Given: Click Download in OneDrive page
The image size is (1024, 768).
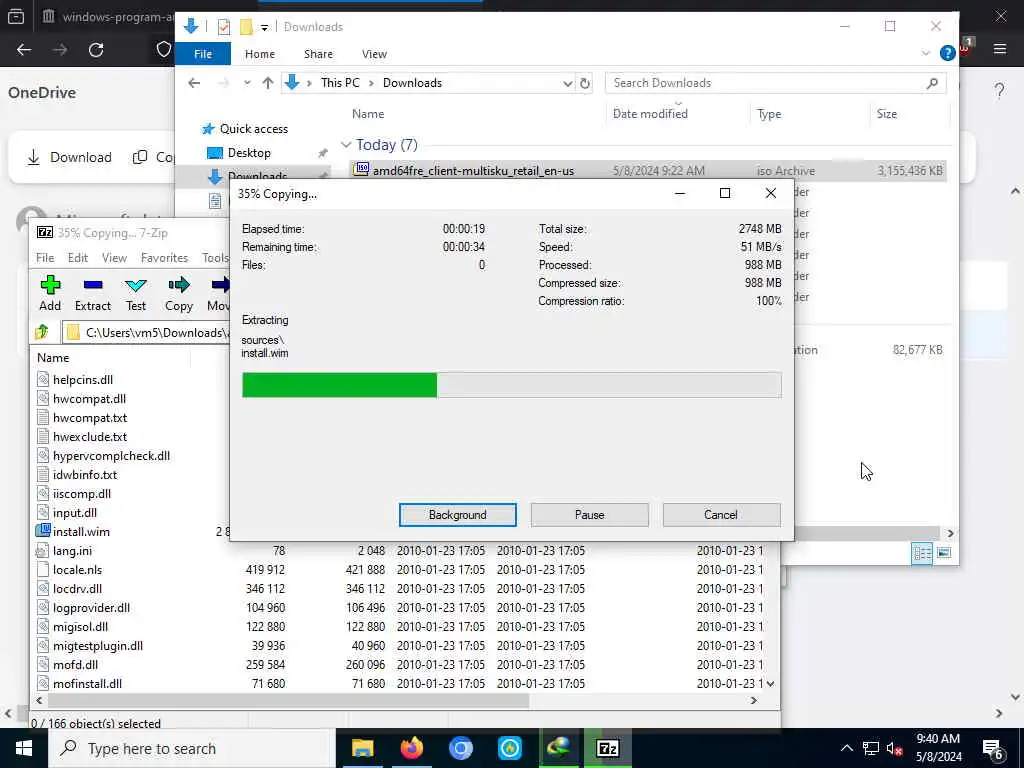Looking at the screenshot, I should coord(69,157).
